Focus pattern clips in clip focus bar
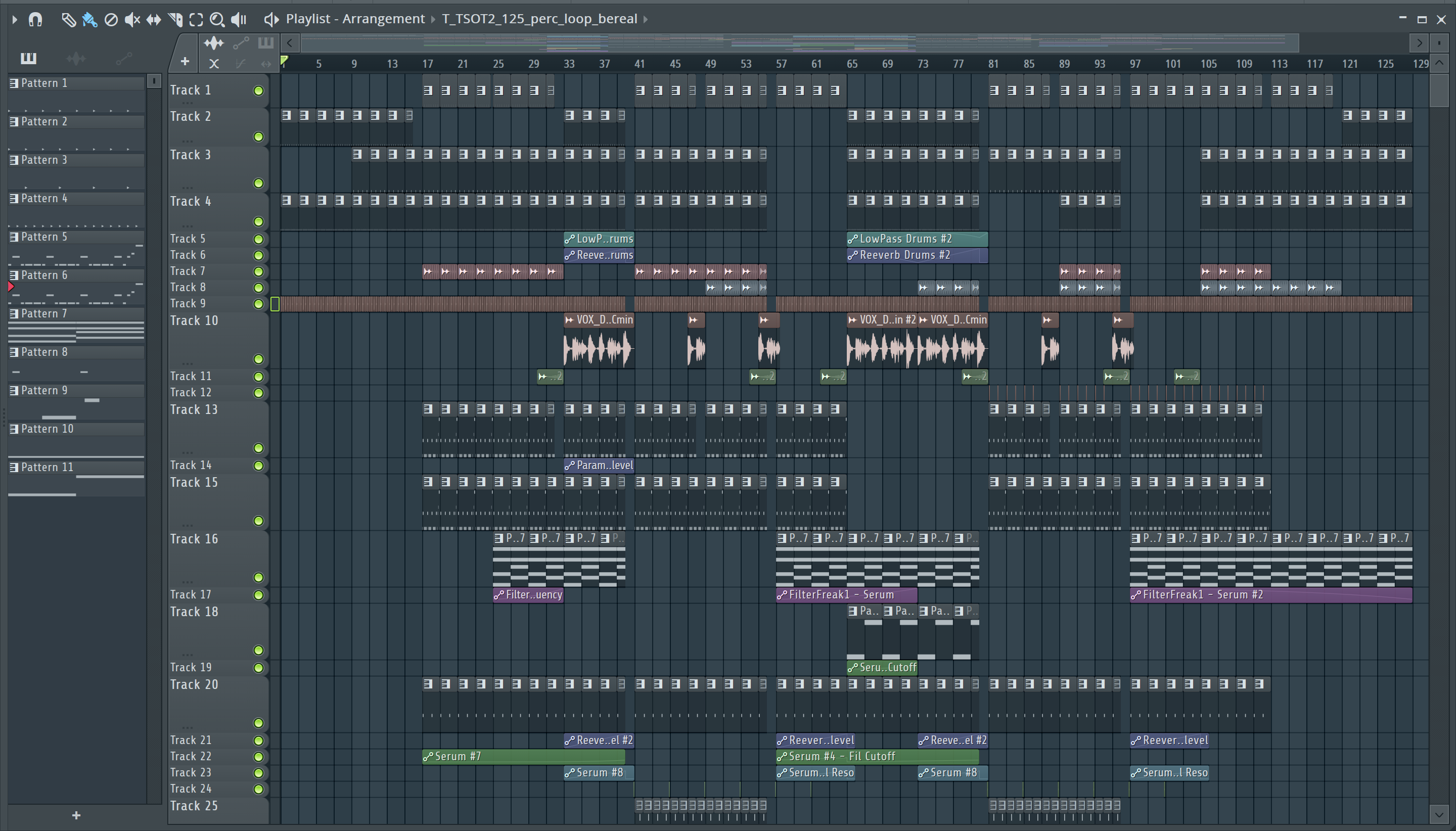1456x831 pixels. point(266,43)
